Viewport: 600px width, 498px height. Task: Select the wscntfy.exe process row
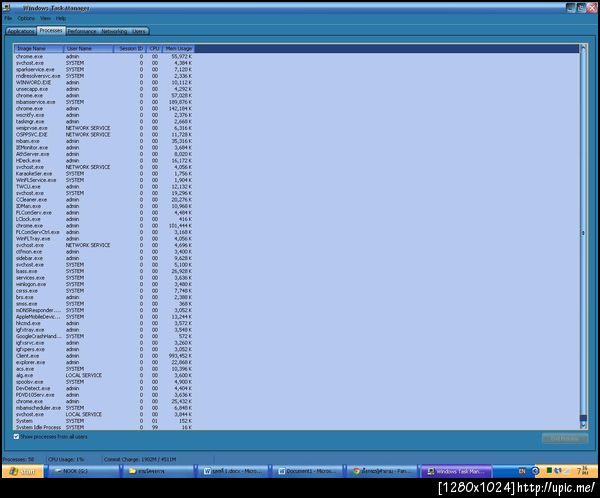[x=104, y=115]
